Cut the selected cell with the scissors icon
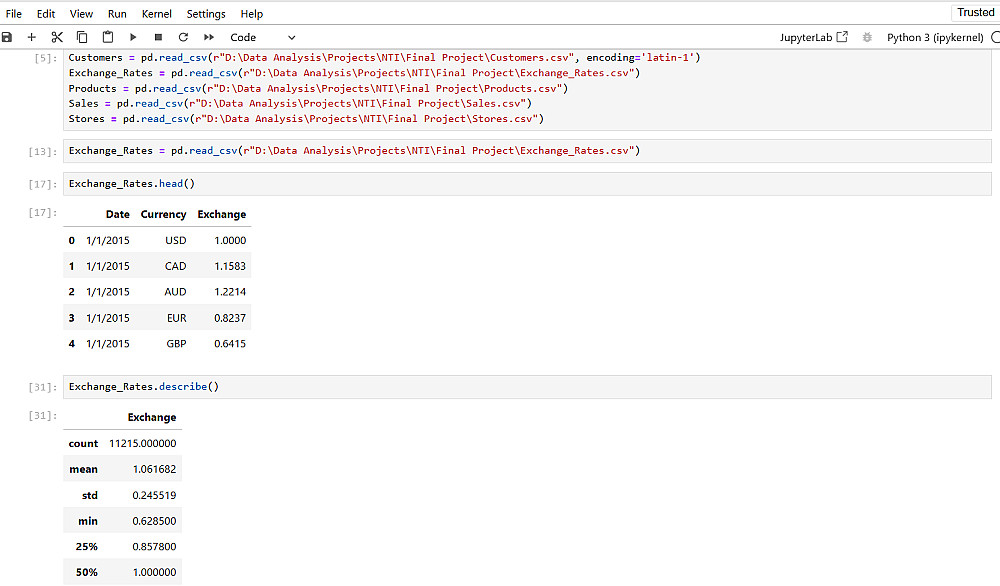Screen dimensions: 1000x586 [x=57, y=37]
